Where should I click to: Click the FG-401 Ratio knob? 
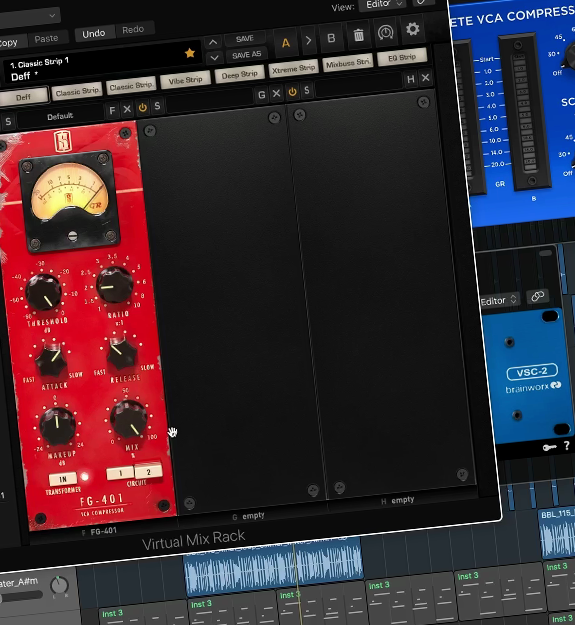click(x=114, y=285)
